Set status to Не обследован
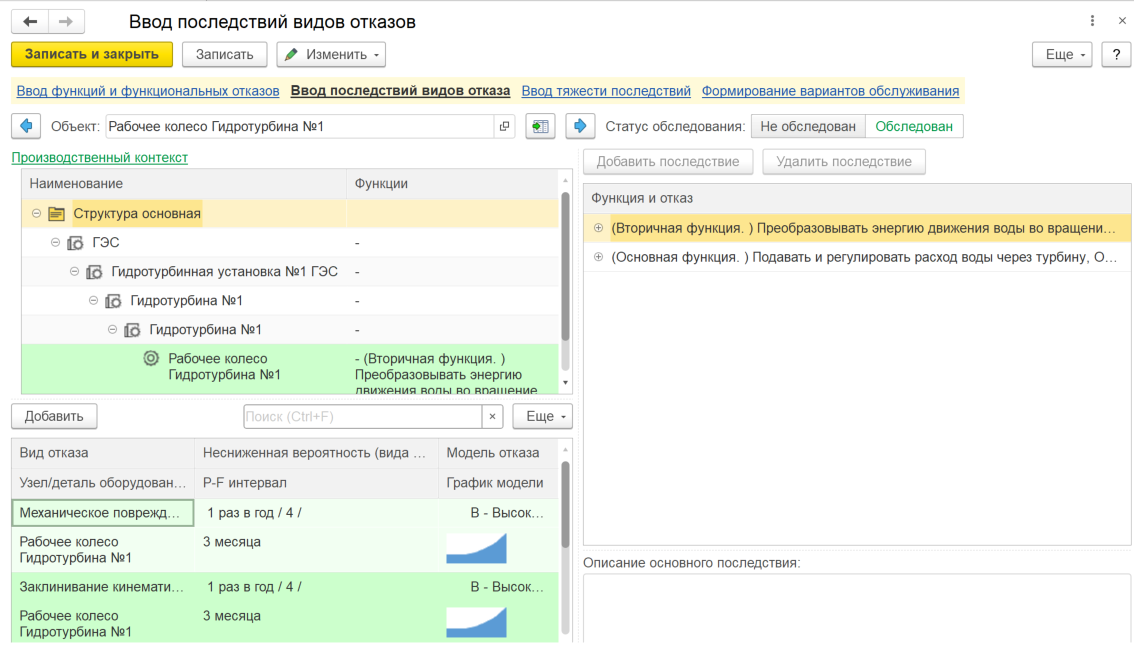Viewport: 1134px width, 646px height. (x=808, y=126)
